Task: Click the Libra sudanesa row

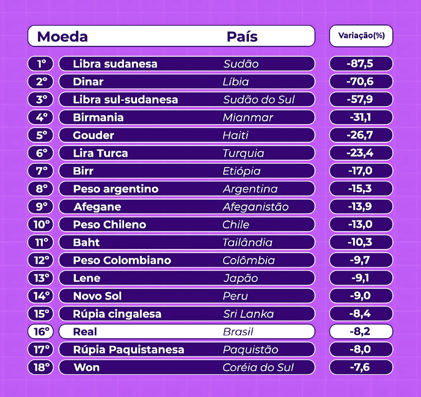Action: tap(187, 64)
